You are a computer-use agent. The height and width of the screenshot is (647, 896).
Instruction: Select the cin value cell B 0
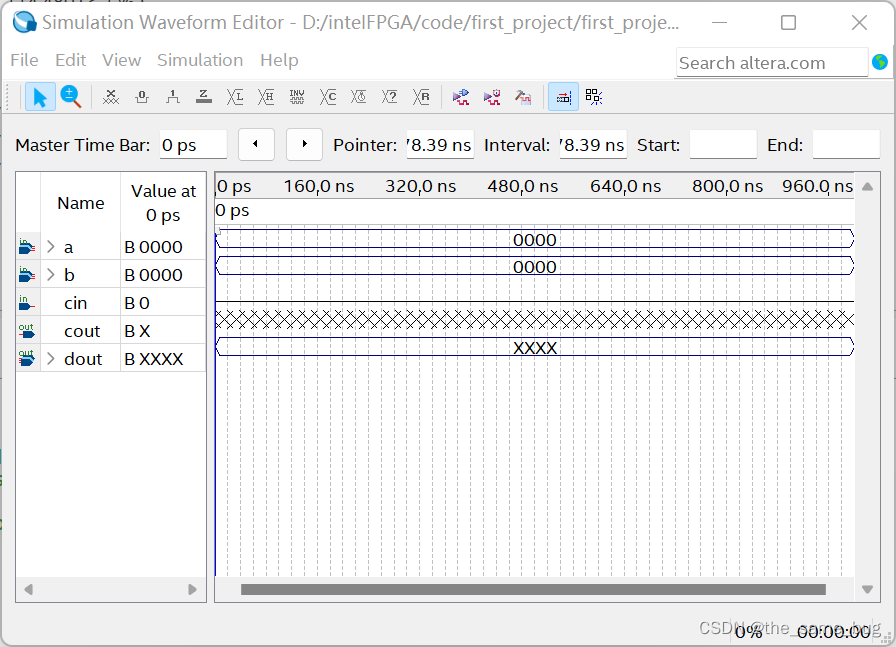click(163, 302)
